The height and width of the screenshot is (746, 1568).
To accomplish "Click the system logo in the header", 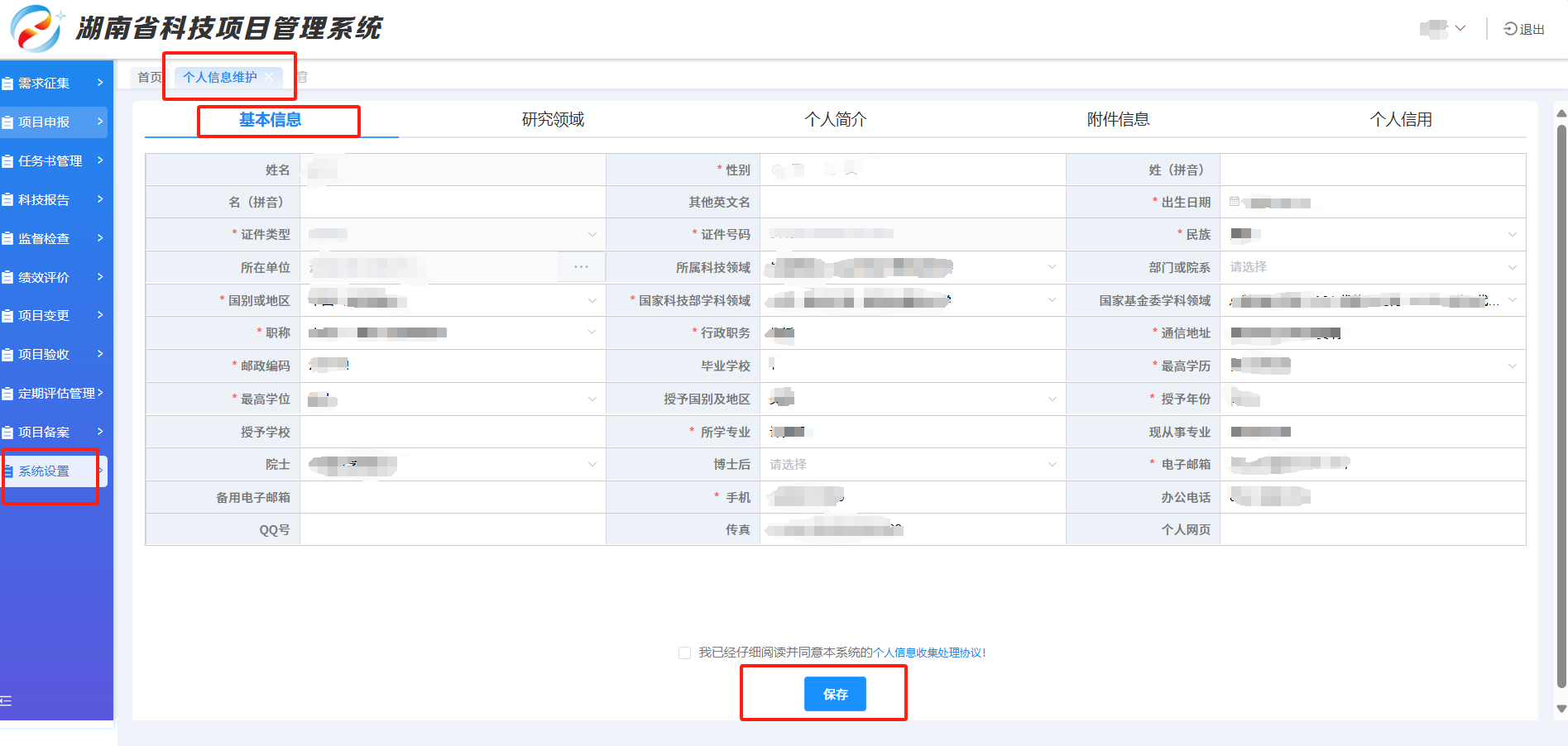I will [x=35, y=28].
